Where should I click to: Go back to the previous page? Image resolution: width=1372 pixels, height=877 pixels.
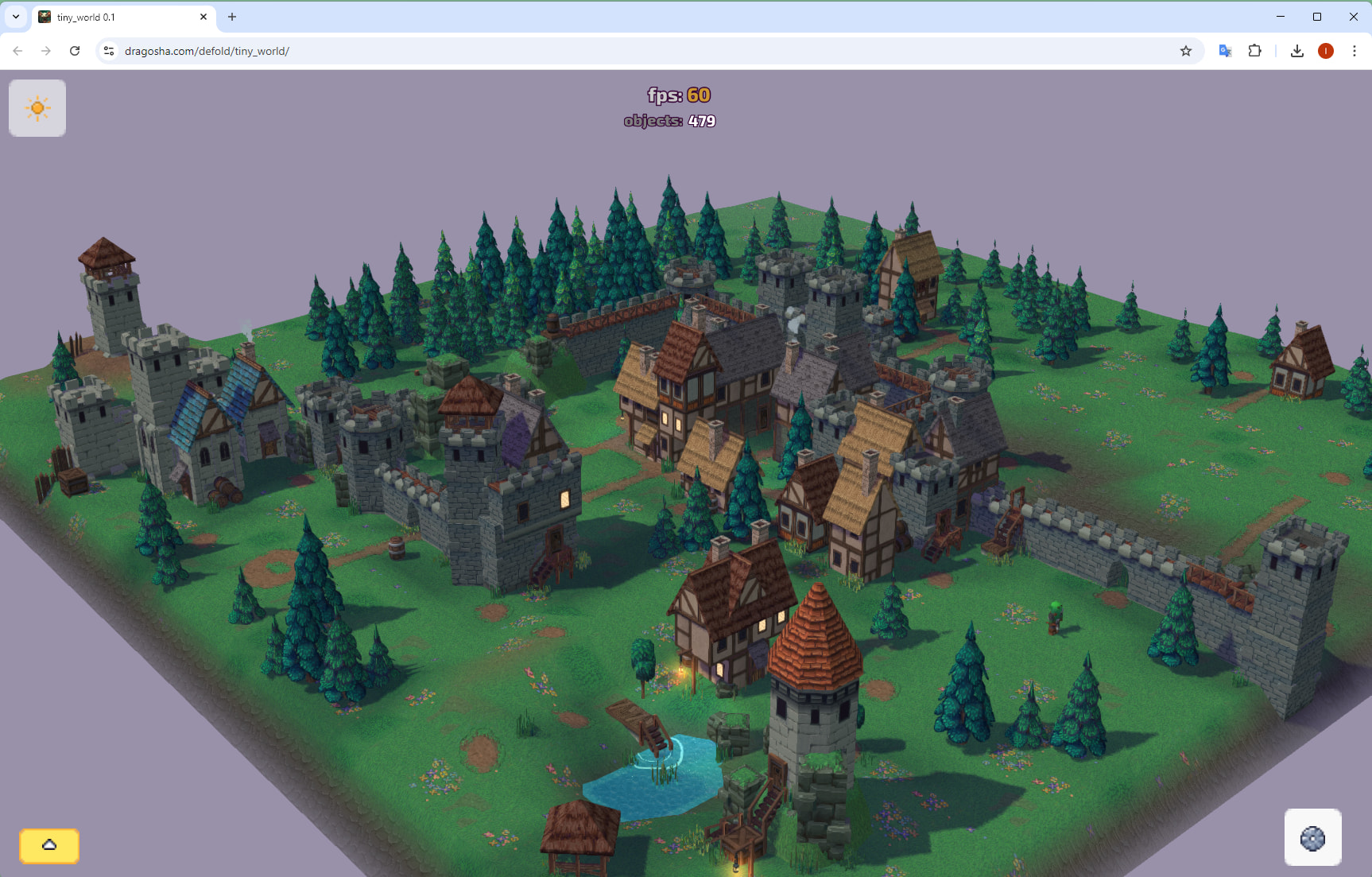(x=17, y=51)
